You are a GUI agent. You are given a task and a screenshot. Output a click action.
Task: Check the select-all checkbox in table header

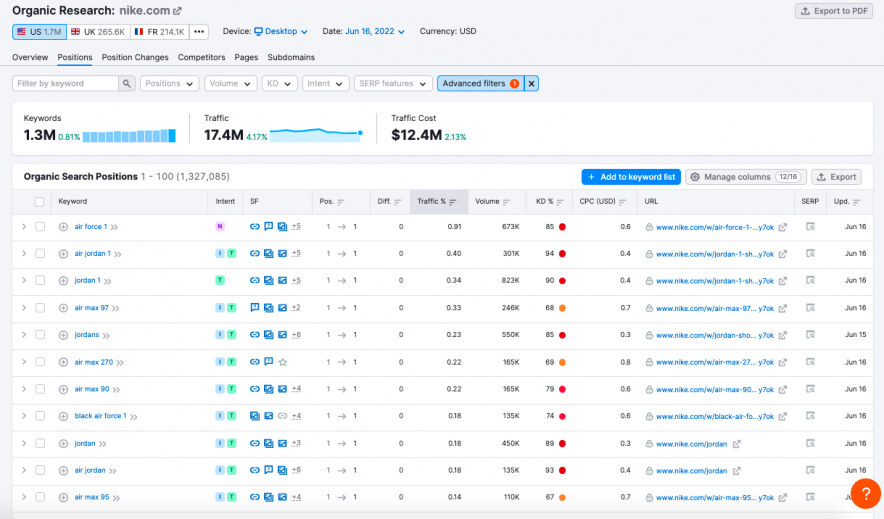[40, 202]
